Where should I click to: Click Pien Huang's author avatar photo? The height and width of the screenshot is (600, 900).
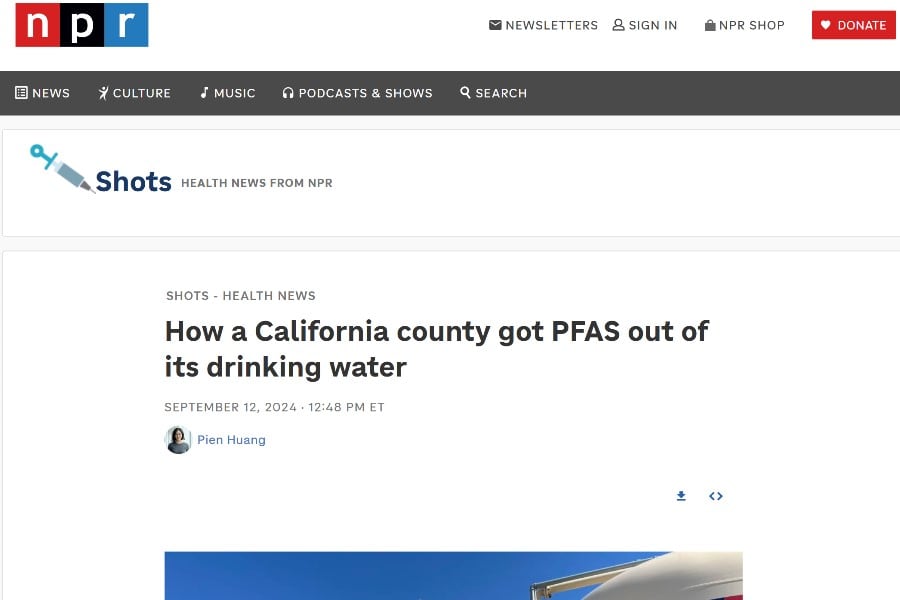[178, 440]
